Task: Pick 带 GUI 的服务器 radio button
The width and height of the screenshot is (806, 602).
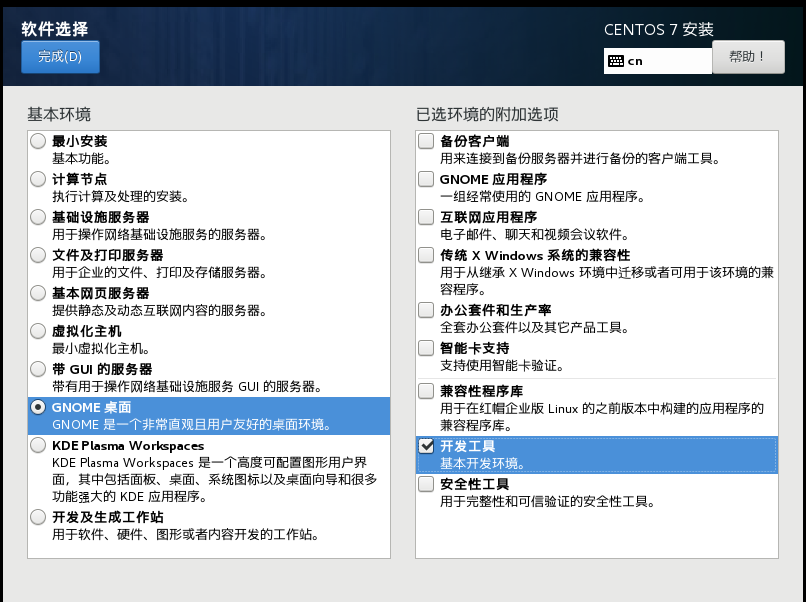Action: point(38,369)
